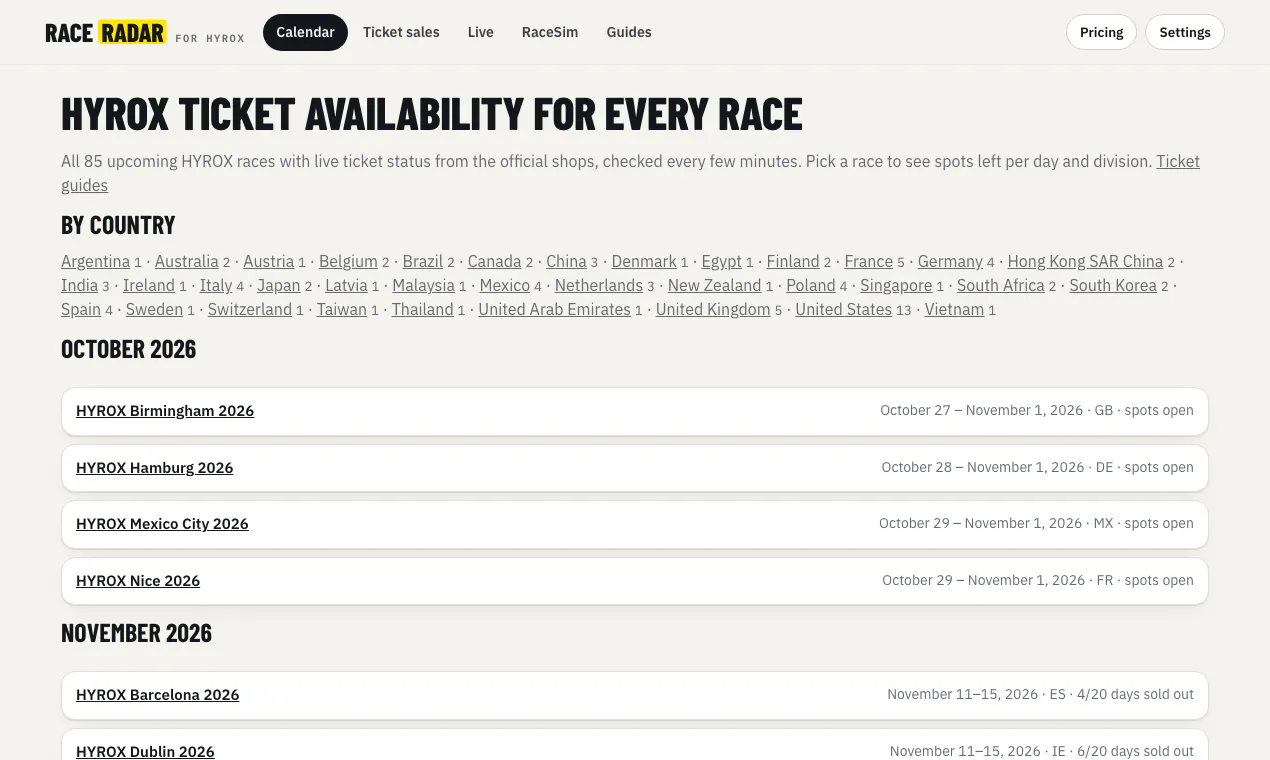Select Austria in country list
The height and width of the screenshot is (760, 1270).
click(268, 261)
